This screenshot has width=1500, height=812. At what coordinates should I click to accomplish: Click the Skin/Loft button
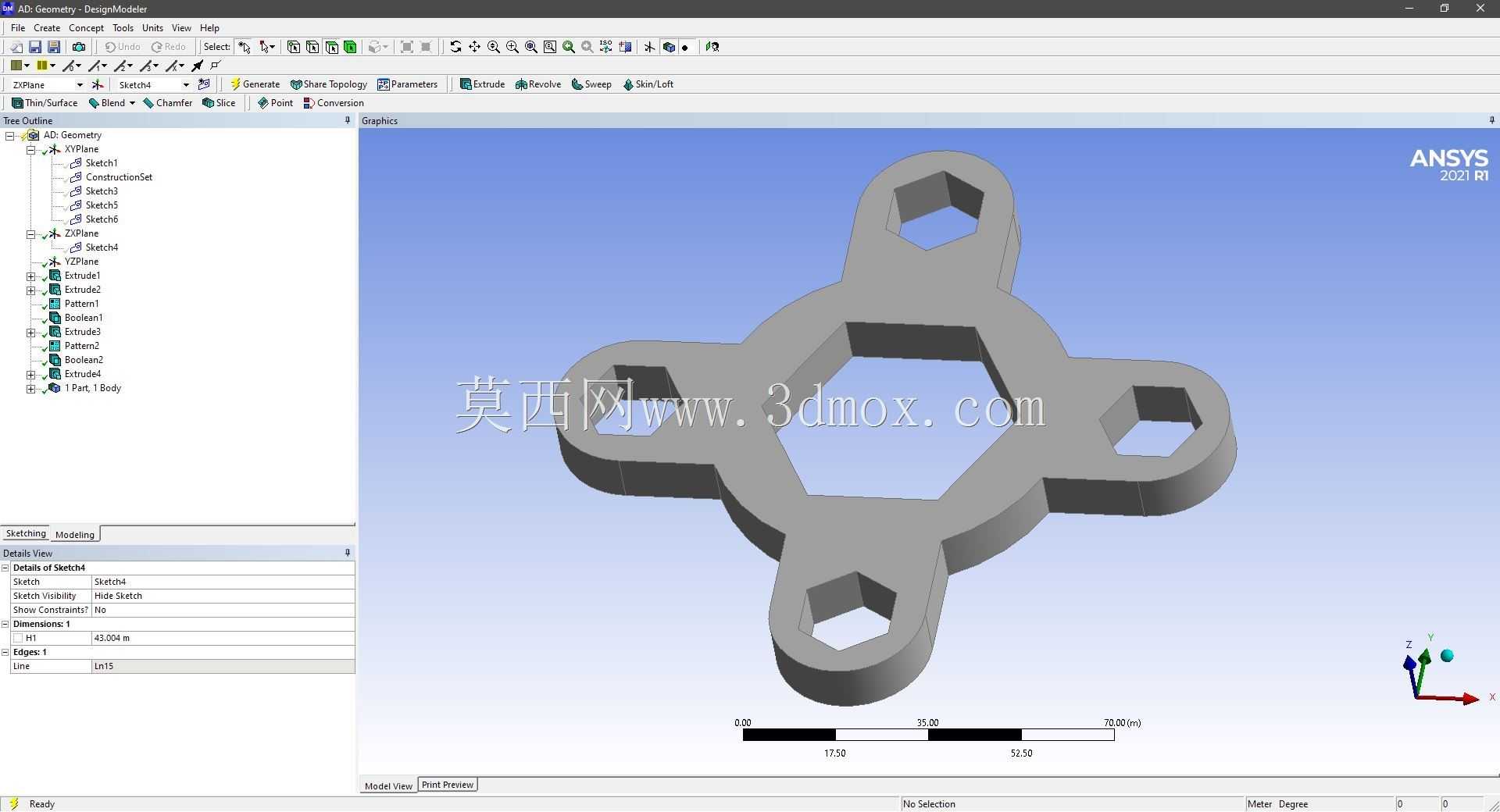click(x=648, y=84)
